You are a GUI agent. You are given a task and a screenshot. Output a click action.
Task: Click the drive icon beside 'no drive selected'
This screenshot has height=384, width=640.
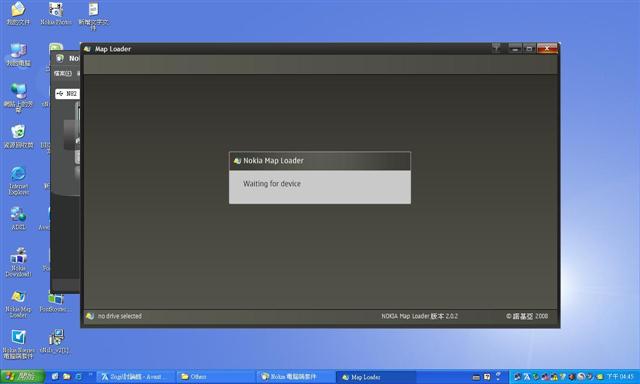(90, 316)
